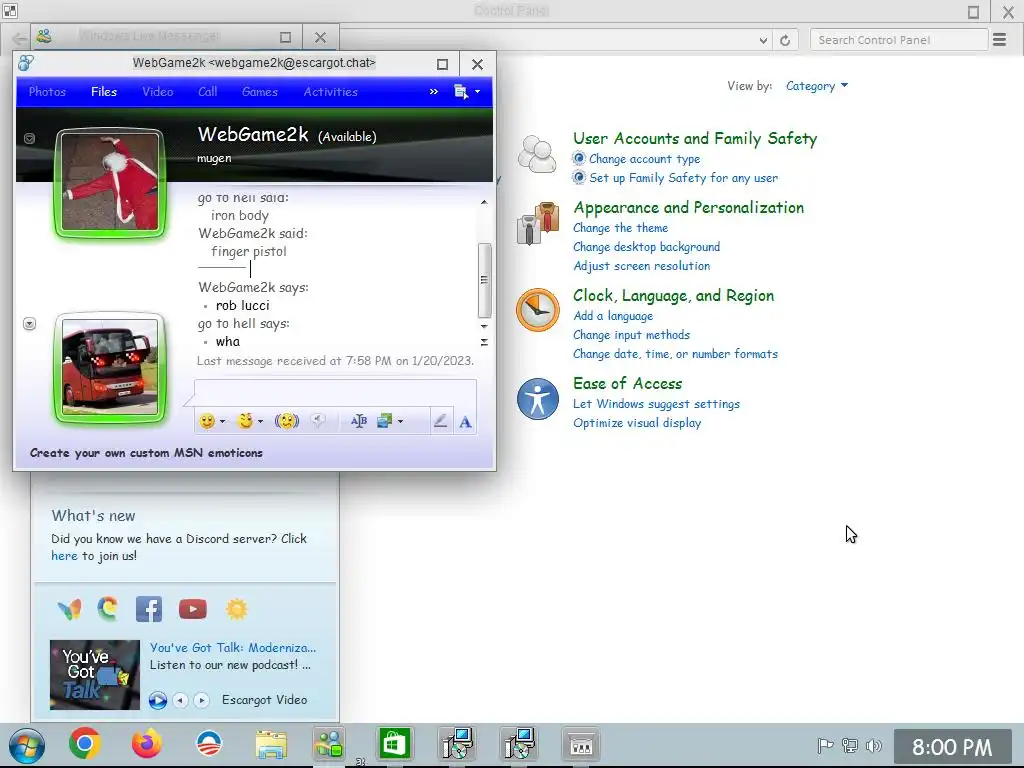This screenshot has width=1024, height=768.
Task: Click the chat scrollbar up arrow
Action: click(x=484, y=202)
